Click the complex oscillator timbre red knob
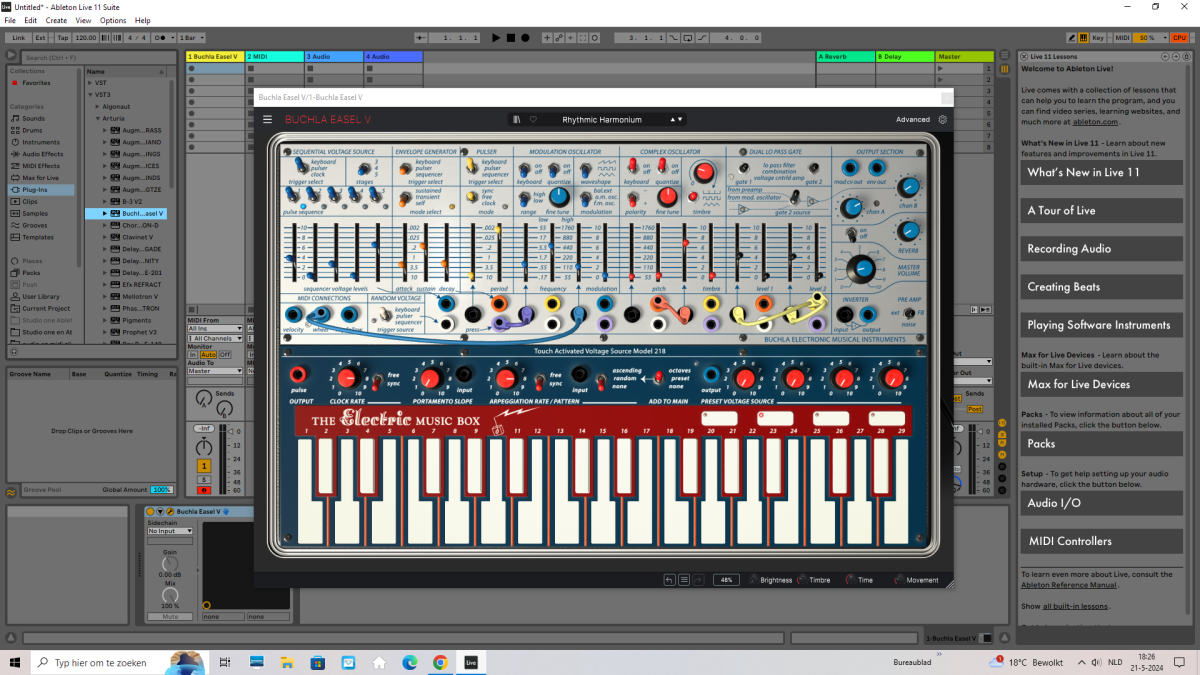 pos(706,172)
